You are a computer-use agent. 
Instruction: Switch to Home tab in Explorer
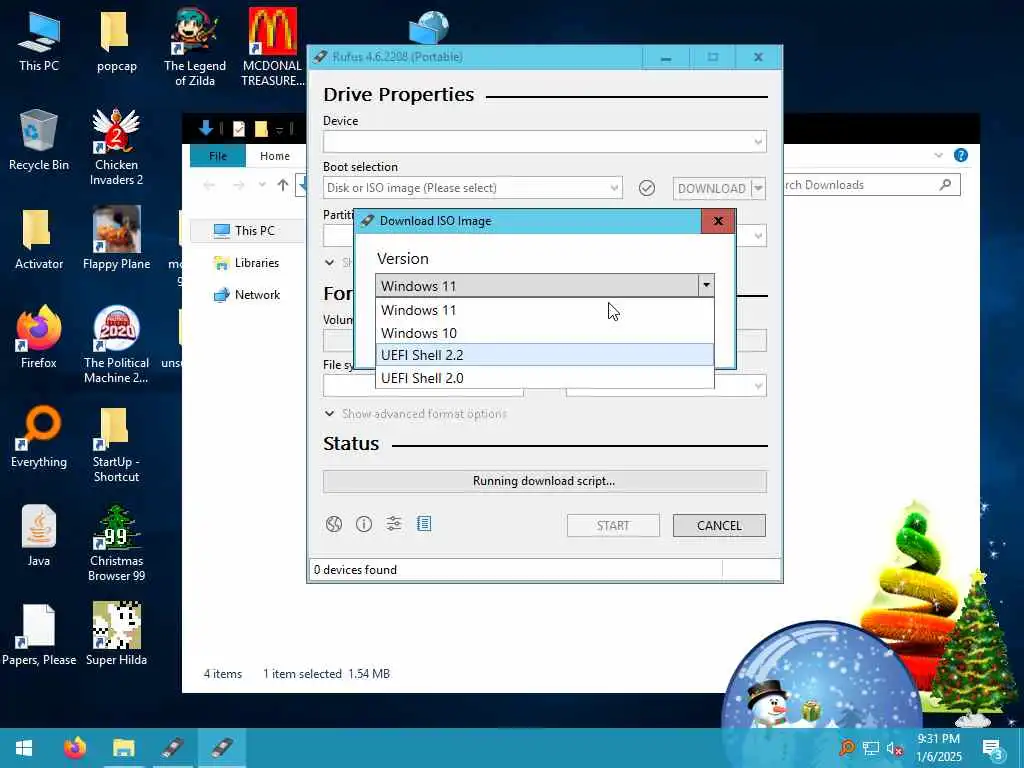274,156
